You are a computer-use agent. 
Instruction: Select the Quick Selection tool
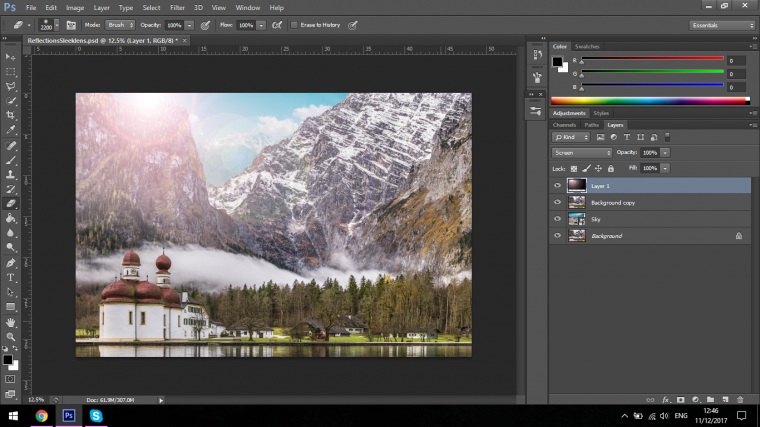pyautogui.click(x=10, y=101)
